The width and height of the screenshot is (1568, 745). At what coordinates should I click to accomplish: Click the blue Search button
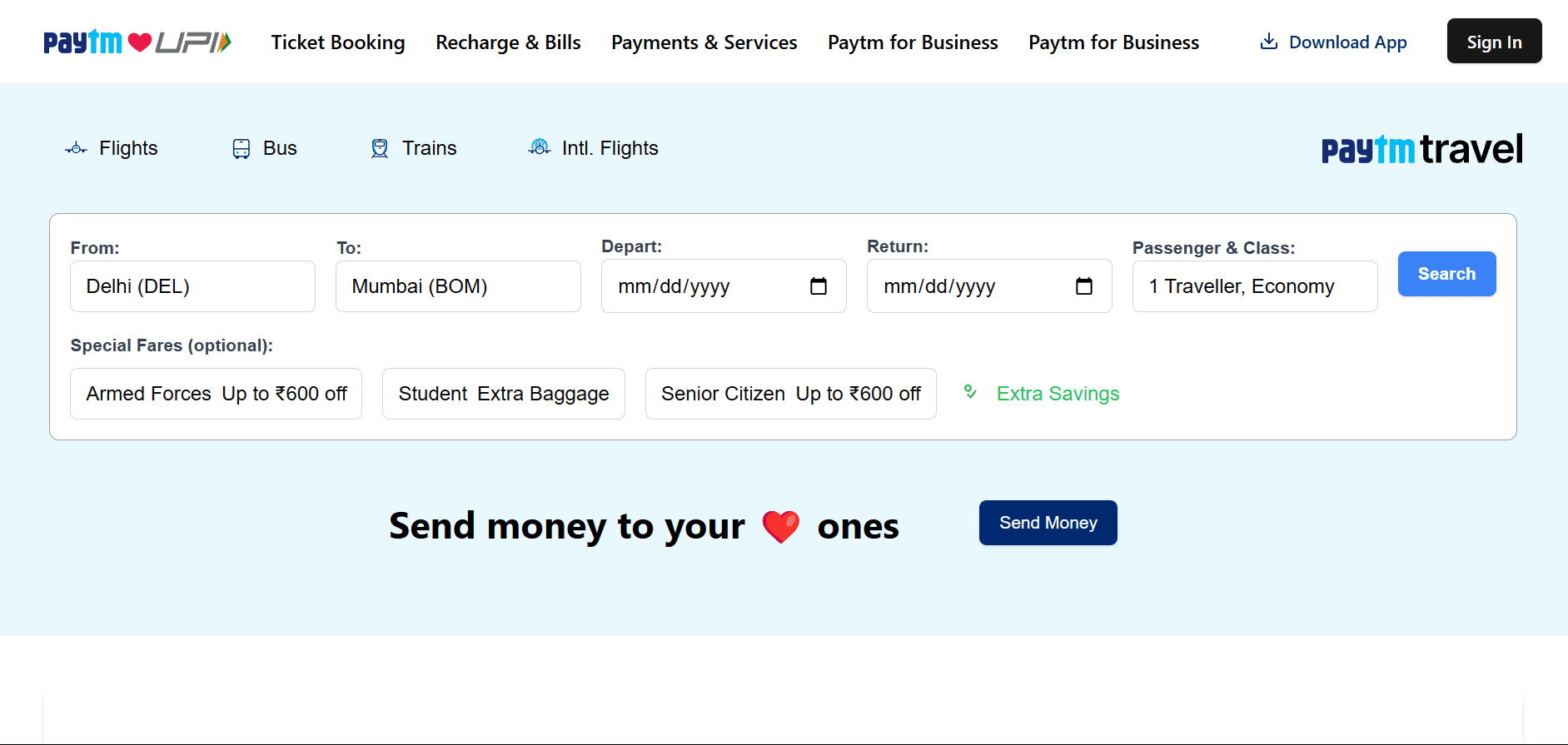coord(1447,274)
